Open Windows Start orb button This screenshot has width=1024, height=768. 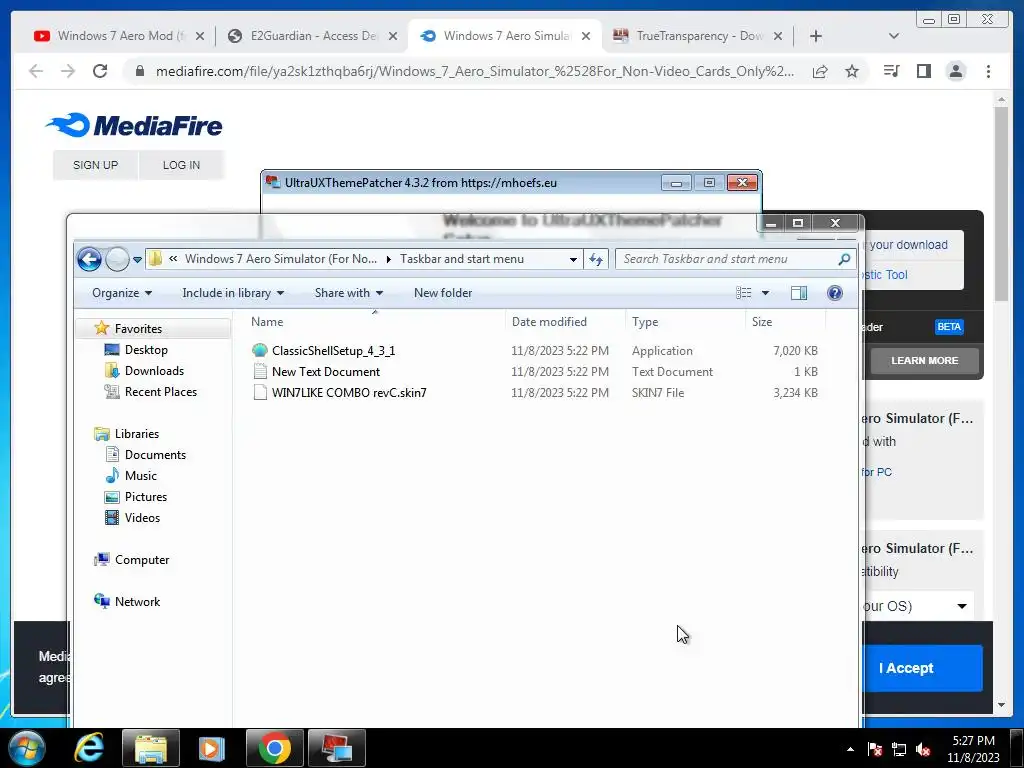point(27,748)
